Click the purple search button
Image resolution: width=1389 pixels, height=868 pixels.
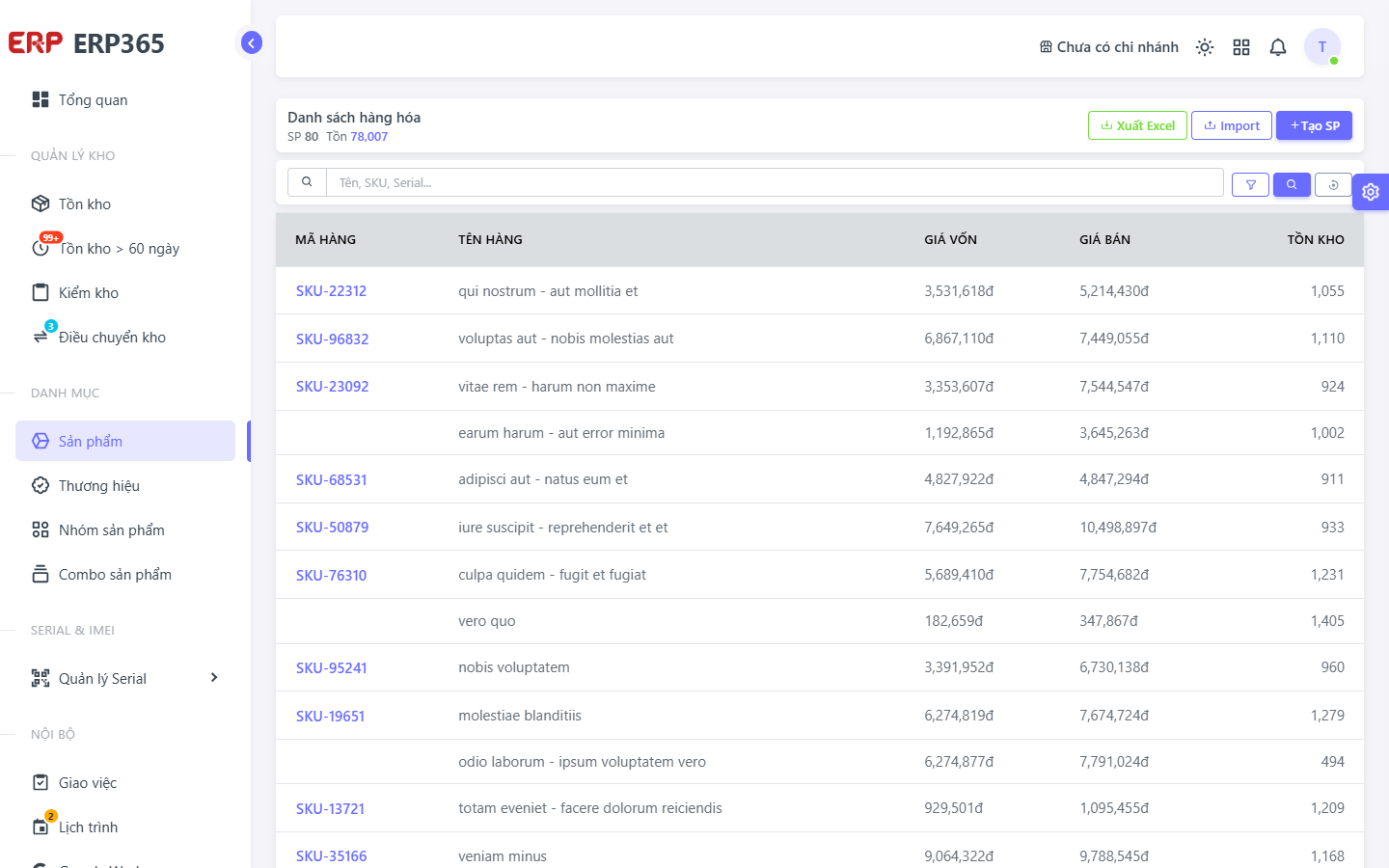click(1292, 184)
